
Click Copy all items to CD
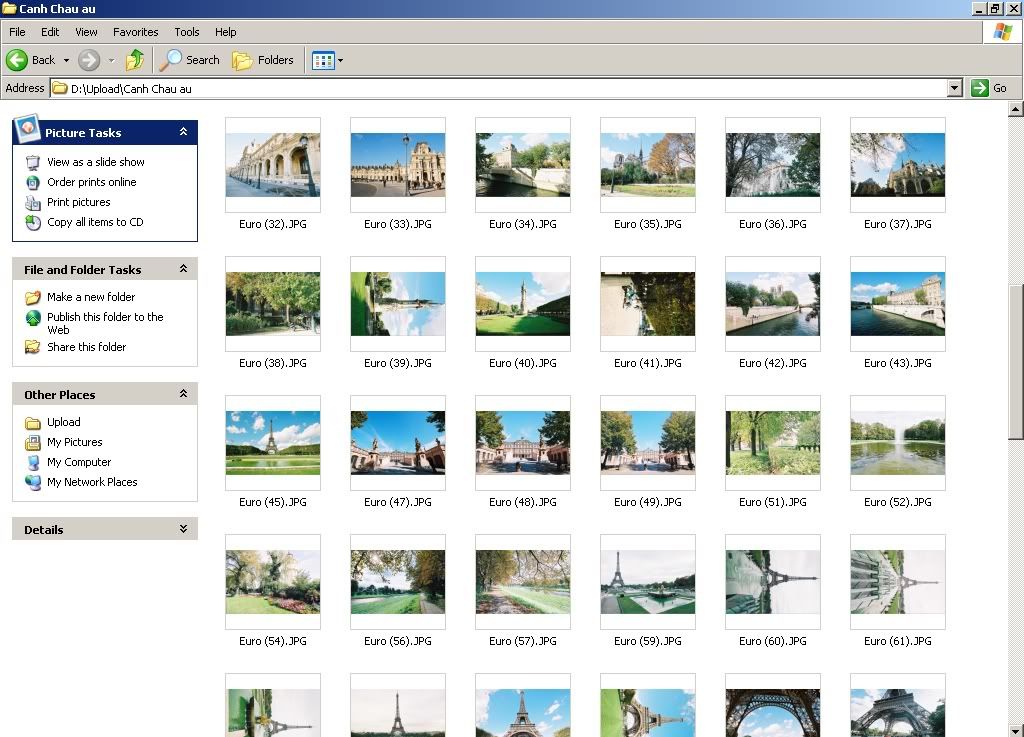point(95,222)
